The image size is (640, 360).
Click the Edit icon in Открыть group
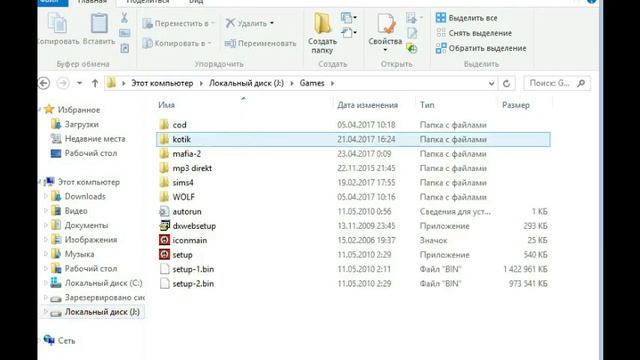point(412,33)
